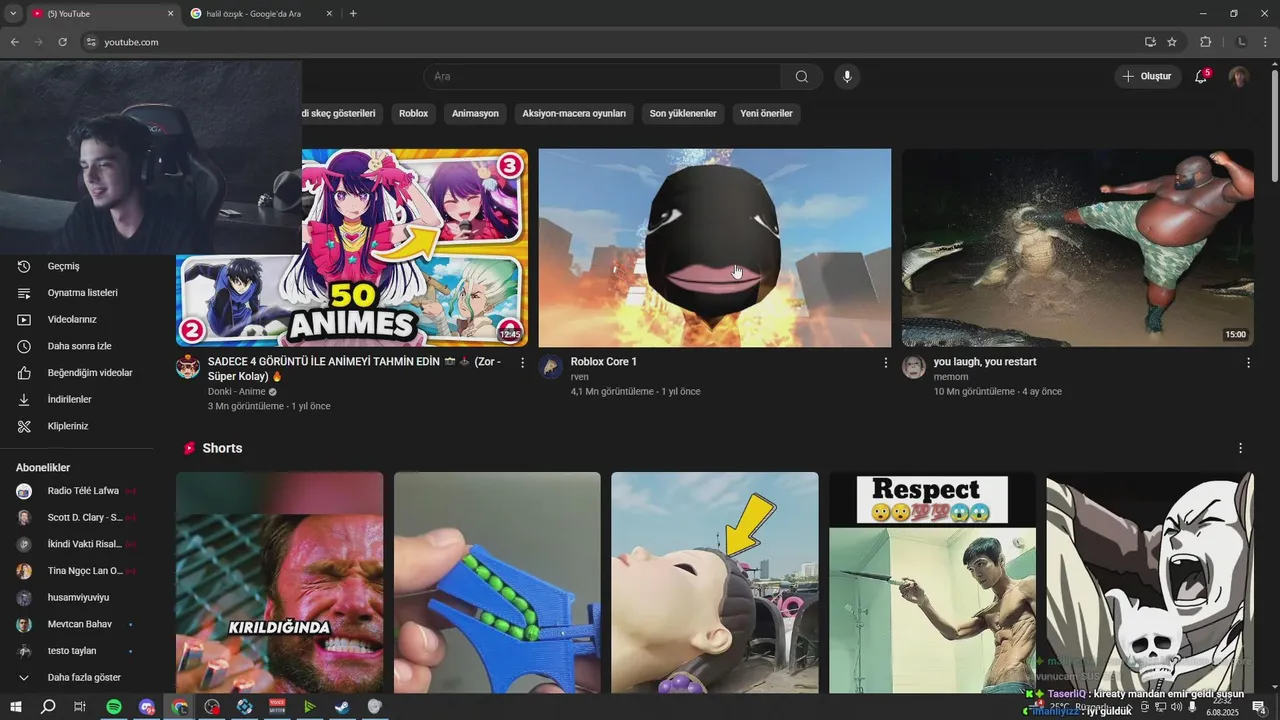Filter by Son yüklenenler chip
This screenshot has width=1280, height=720.
pyautogui.click(x=683, y=114)
